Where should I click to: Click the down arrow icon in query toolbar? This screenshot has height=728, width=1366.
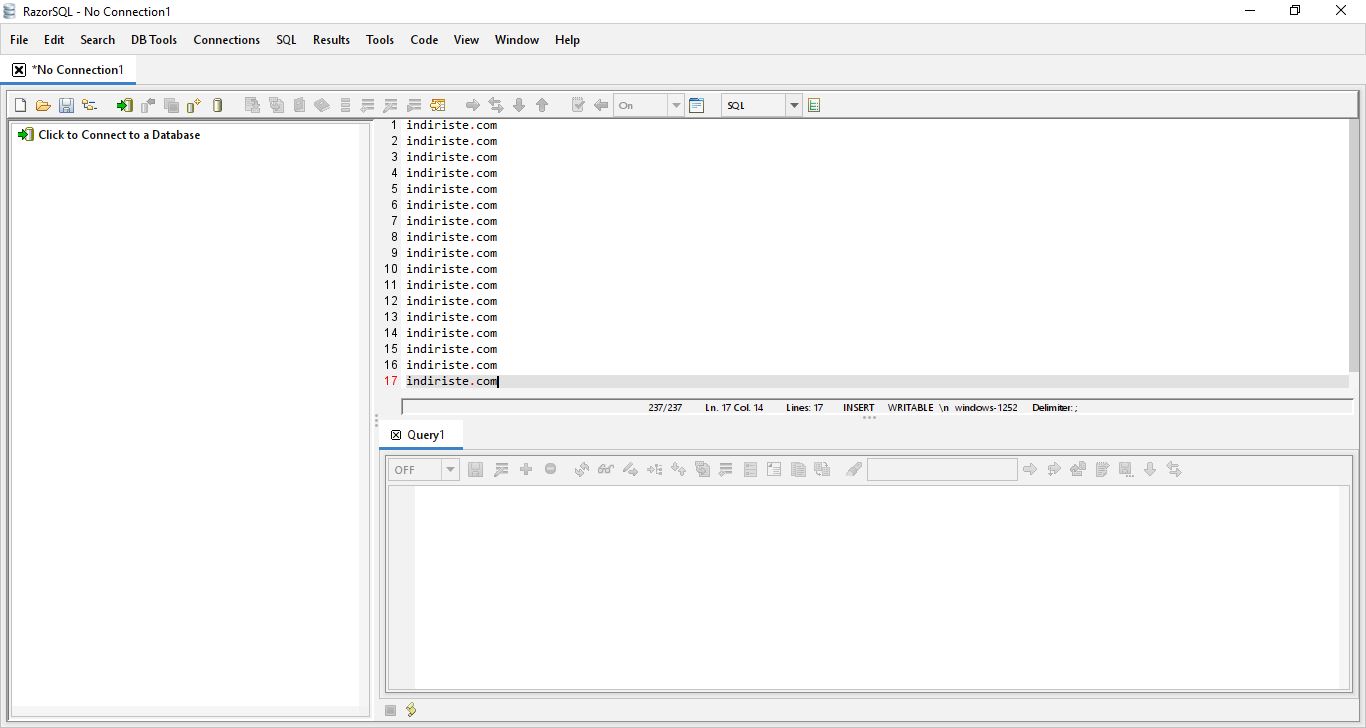[x=1150, y=469]
